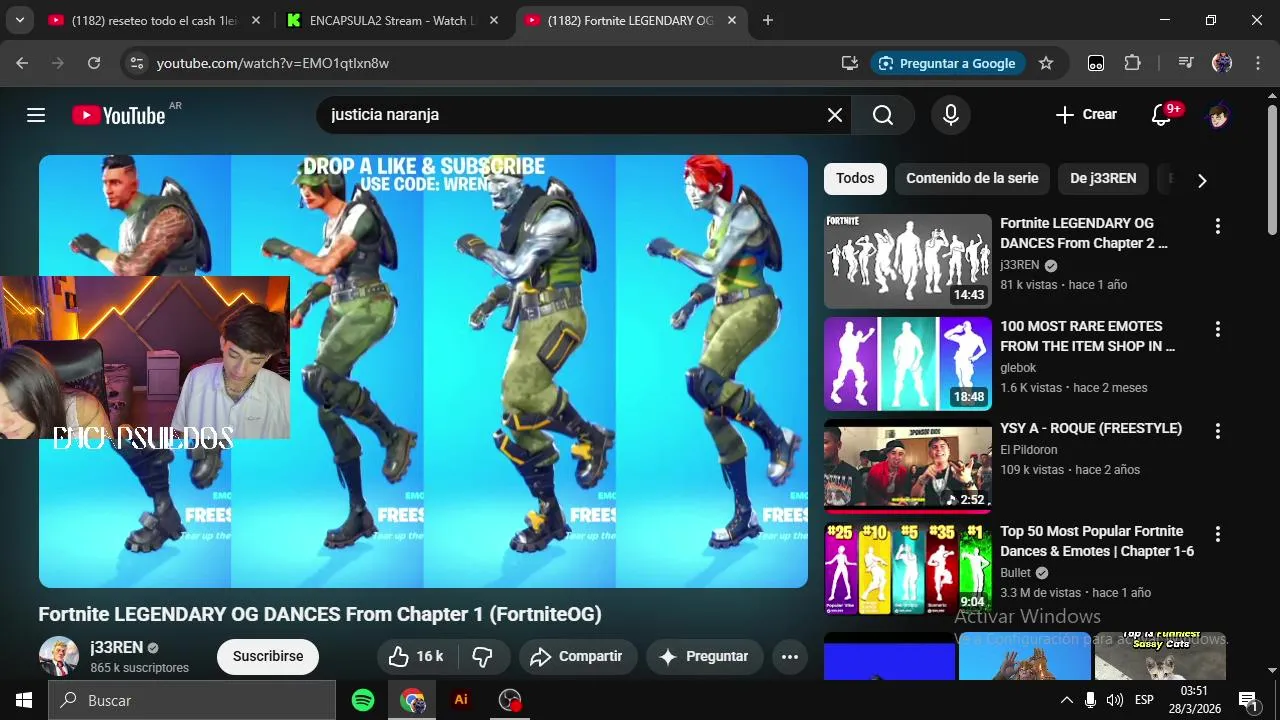1280x720 pixels.
Task: Open the ESP input language indicator
Action: (1144, 700)
